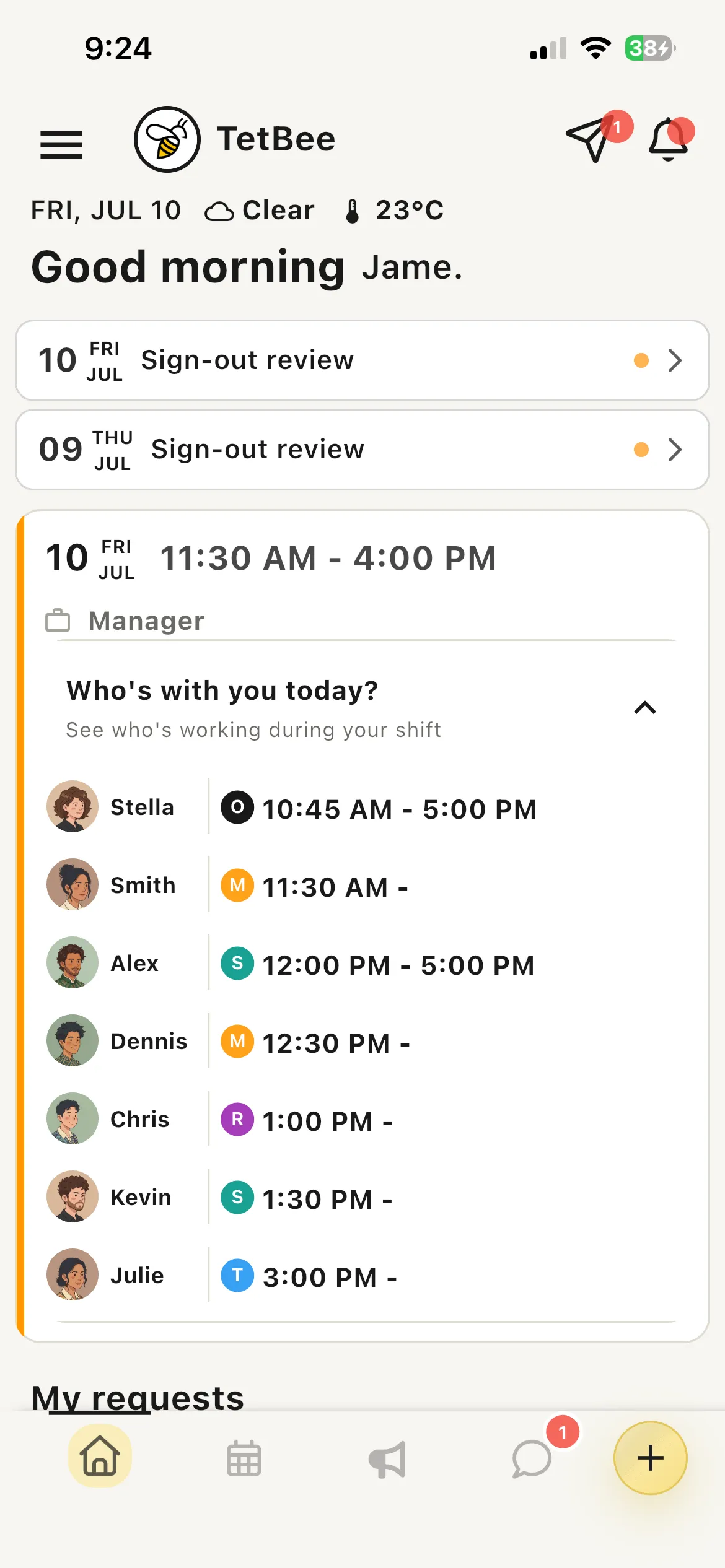725x1568 pixels.
Task: Switch to the calendar schedule tab
Action: (244, 1459)
